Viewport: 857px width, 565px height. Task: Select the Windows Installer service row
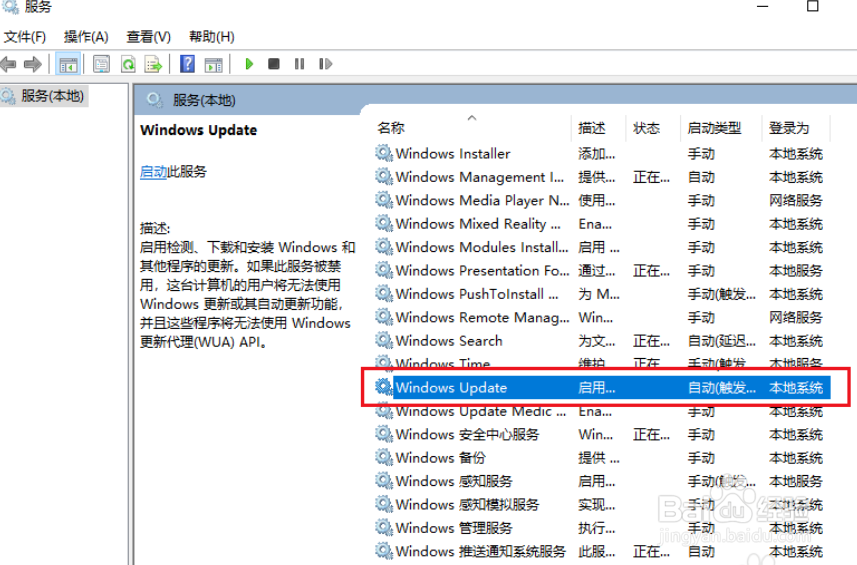pos(602,154)
